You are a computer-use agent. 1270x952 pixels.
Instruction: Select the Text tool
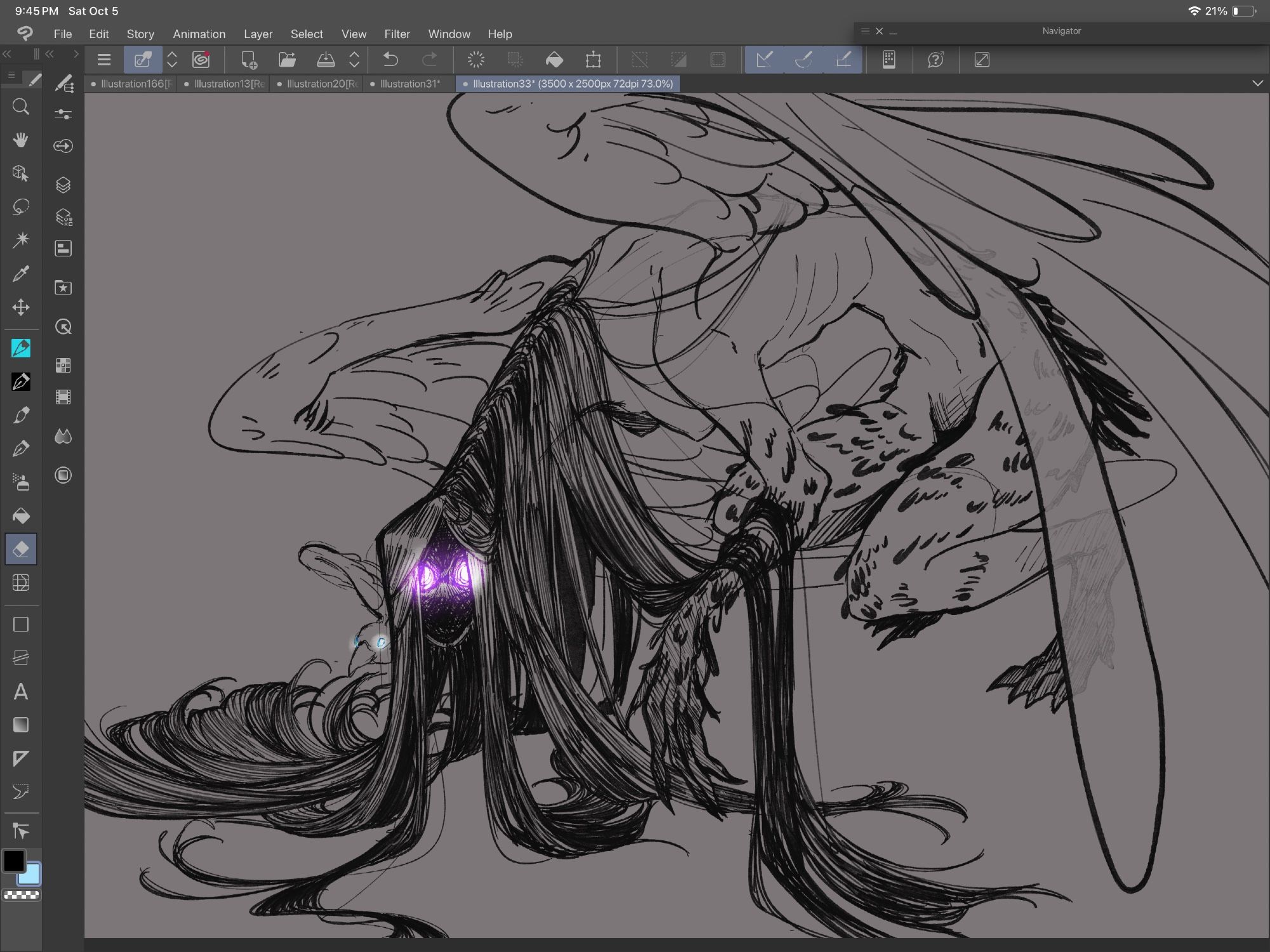[21, 691]
